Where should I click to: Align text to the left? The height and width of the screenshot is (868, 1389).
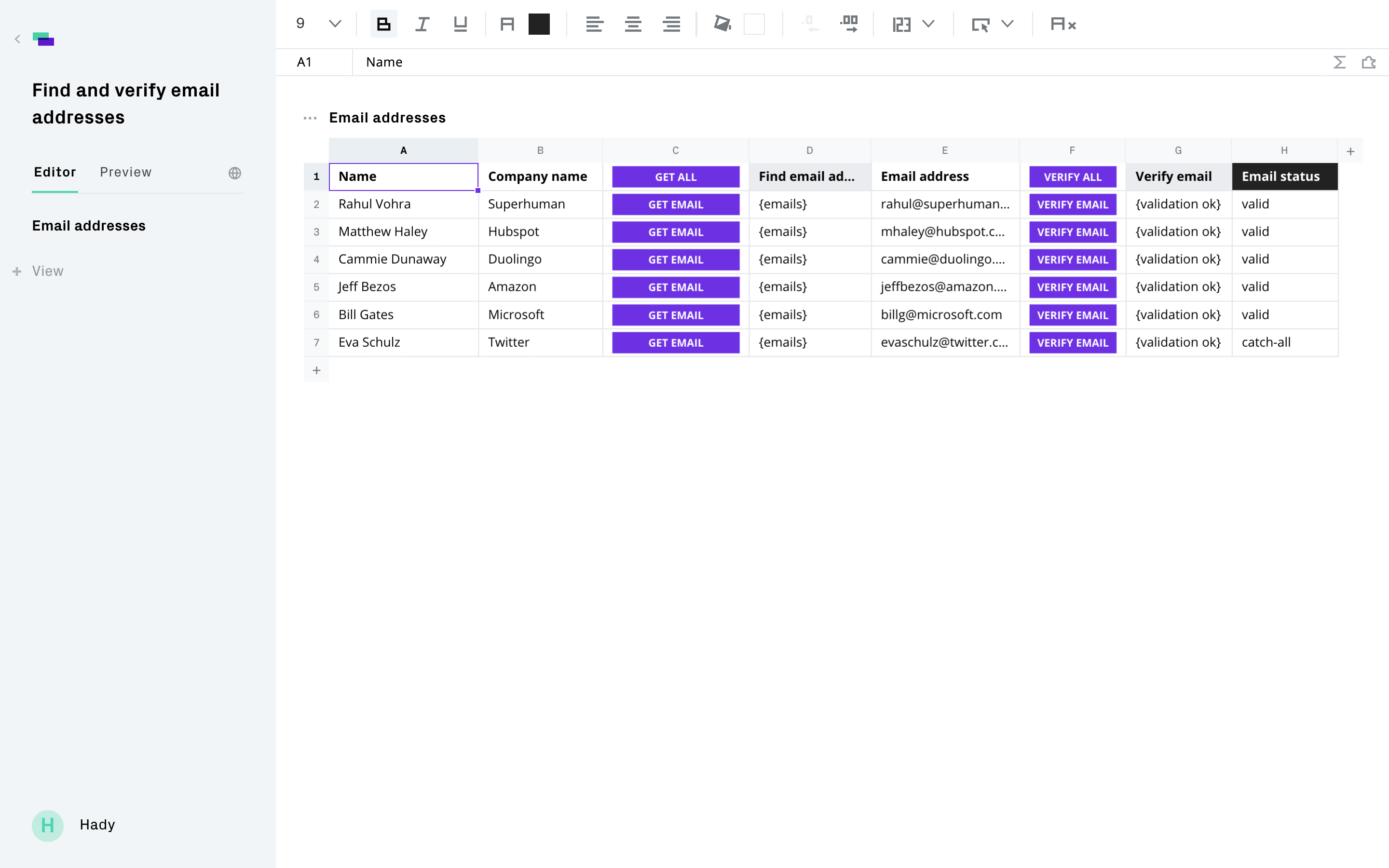coord(594,24)
